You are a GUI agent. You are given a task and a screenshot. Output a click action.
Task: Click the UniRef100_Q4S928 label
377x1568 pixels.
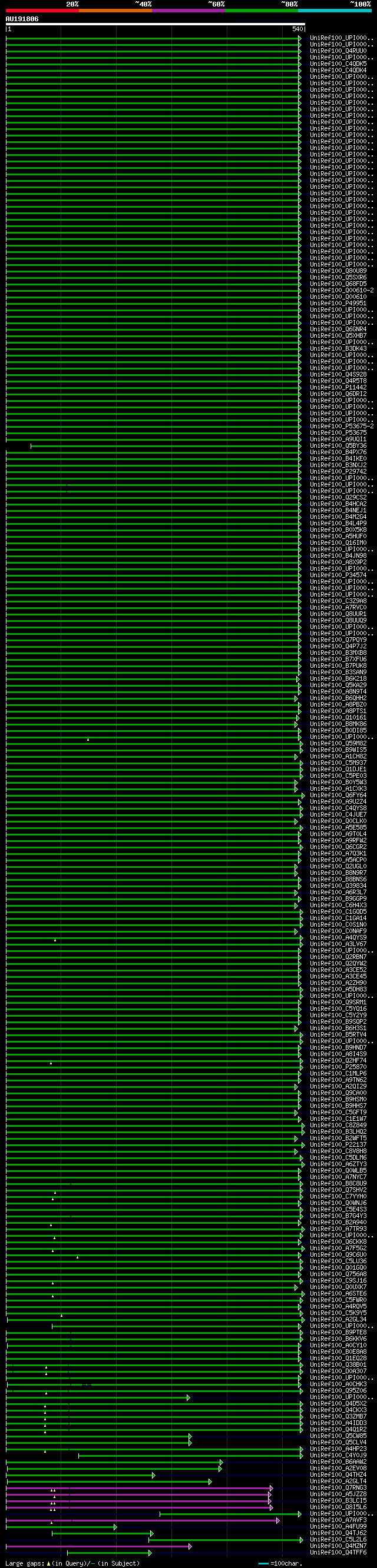tap(338, 374)
